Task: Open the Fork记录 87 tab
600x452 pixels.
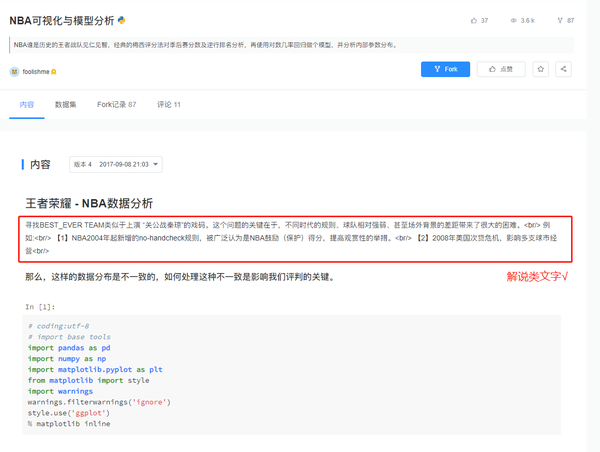Action: (x=116, y=104)
